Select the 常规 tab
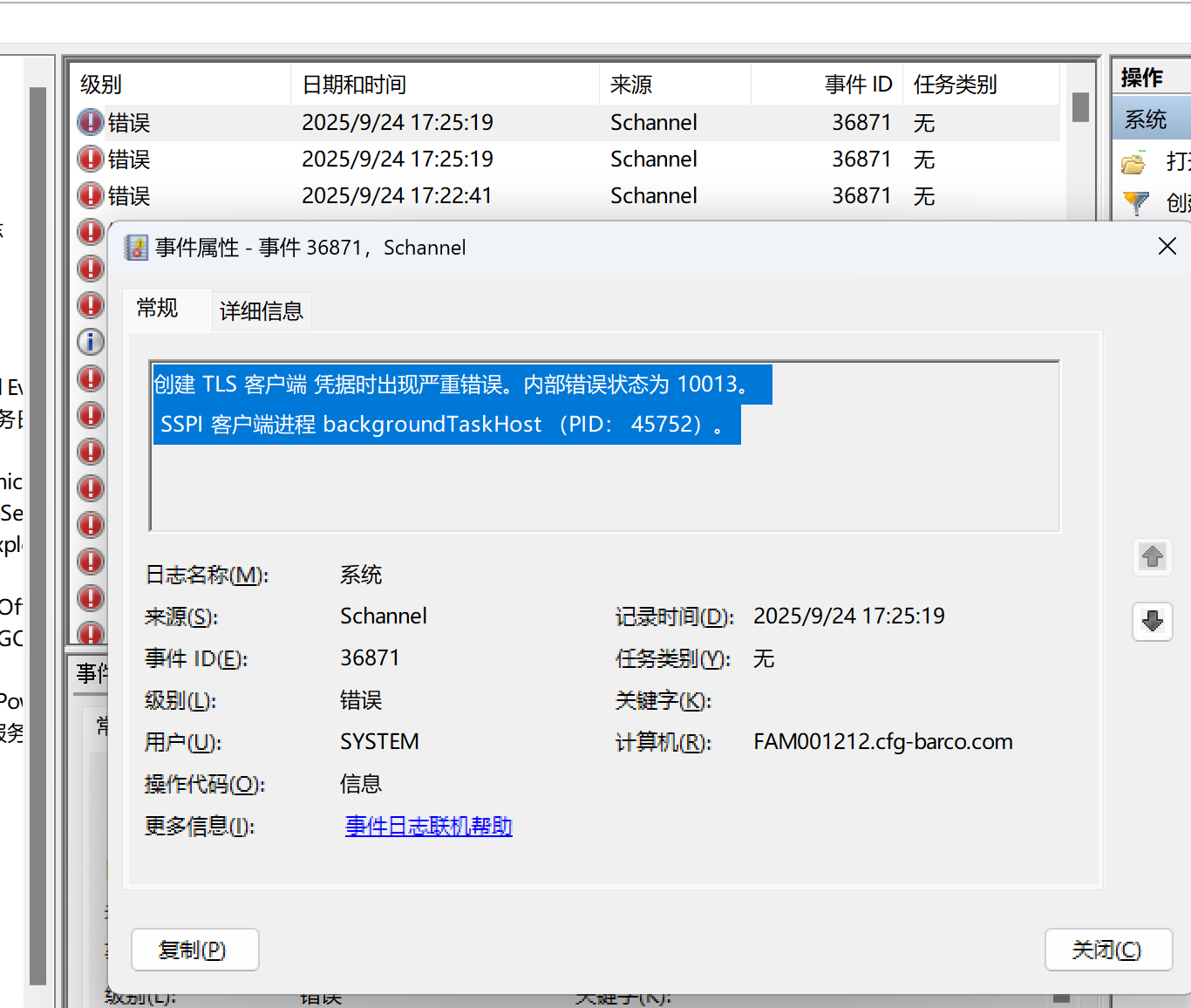The width and height of the screenshot is (1191, 1008). coord(156,308)
